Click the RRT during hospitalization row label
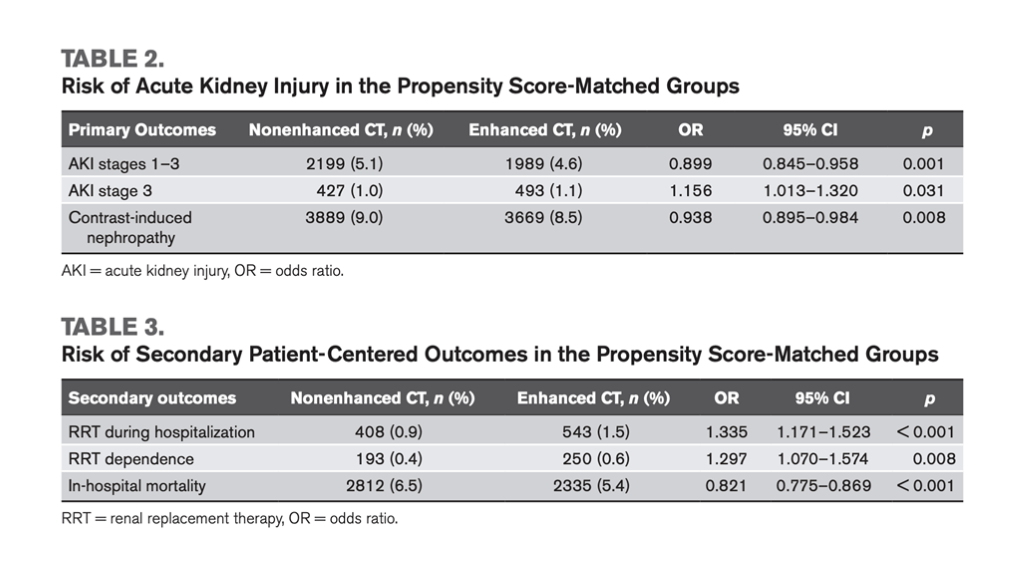 coord(161,432)
